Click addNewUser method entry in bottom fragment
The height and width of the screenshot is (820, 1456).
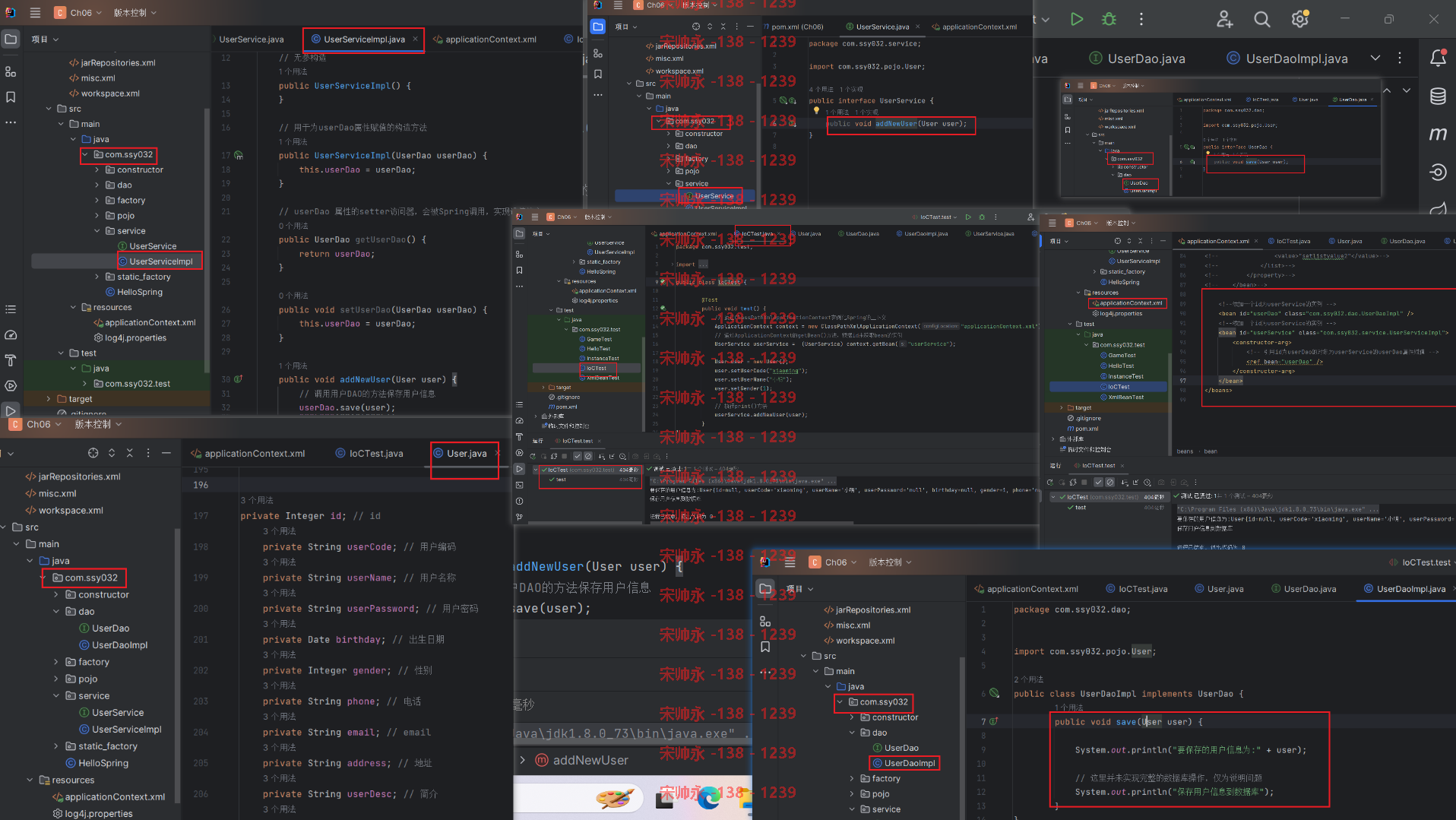click(582, 760)
